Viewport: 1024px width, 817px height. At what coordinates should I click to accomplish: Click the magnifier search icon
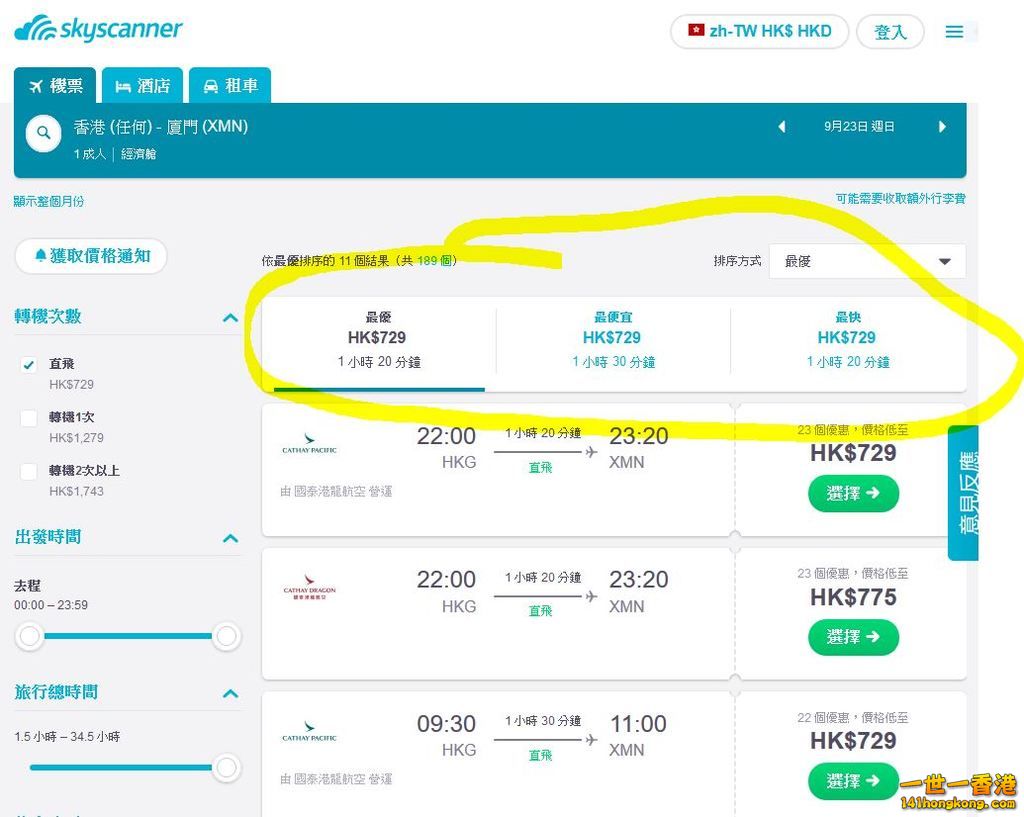(44, 133)
